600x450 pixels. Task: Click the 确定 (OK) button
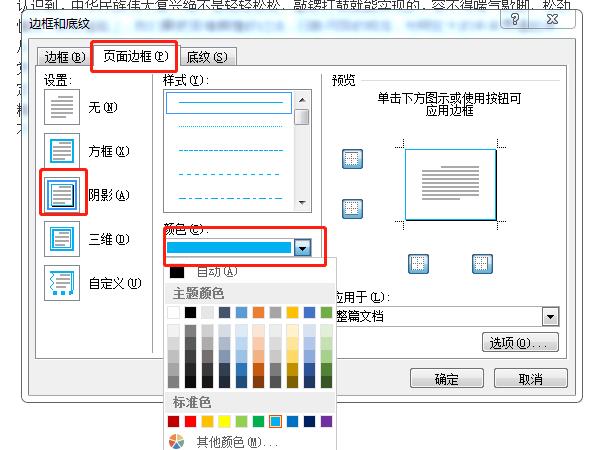click(x=447, y=379)
